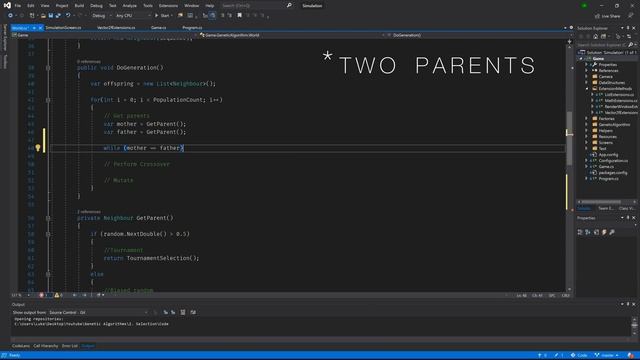
Task: Switch to the Game.cs tab
Action: pos(158,28)
